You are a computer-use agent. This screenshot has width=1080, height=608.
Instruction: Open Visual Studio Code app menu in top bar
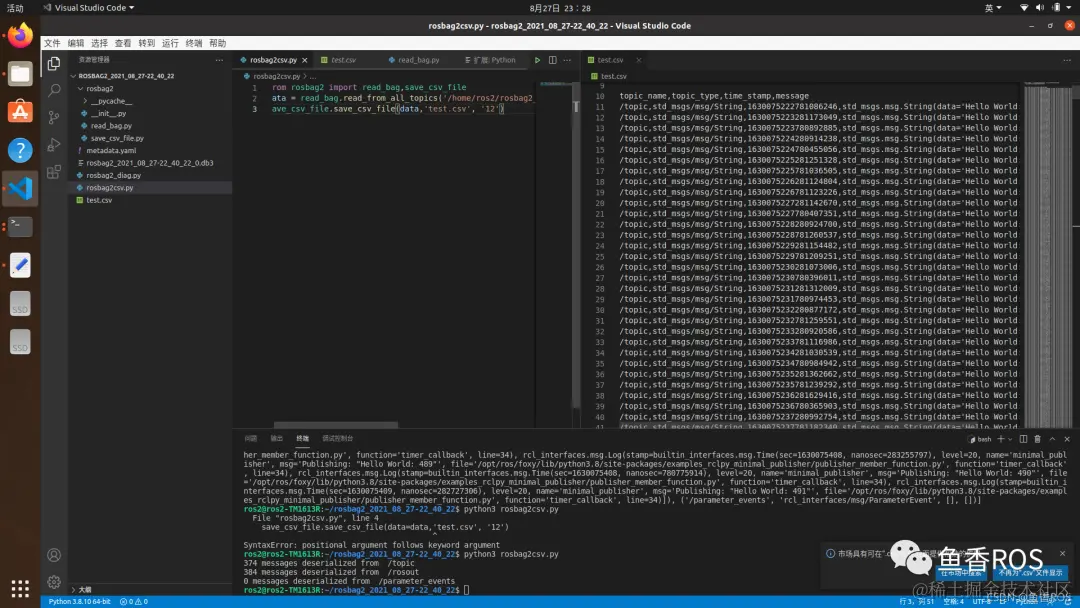pyautogui.click(x=88, y=8)
